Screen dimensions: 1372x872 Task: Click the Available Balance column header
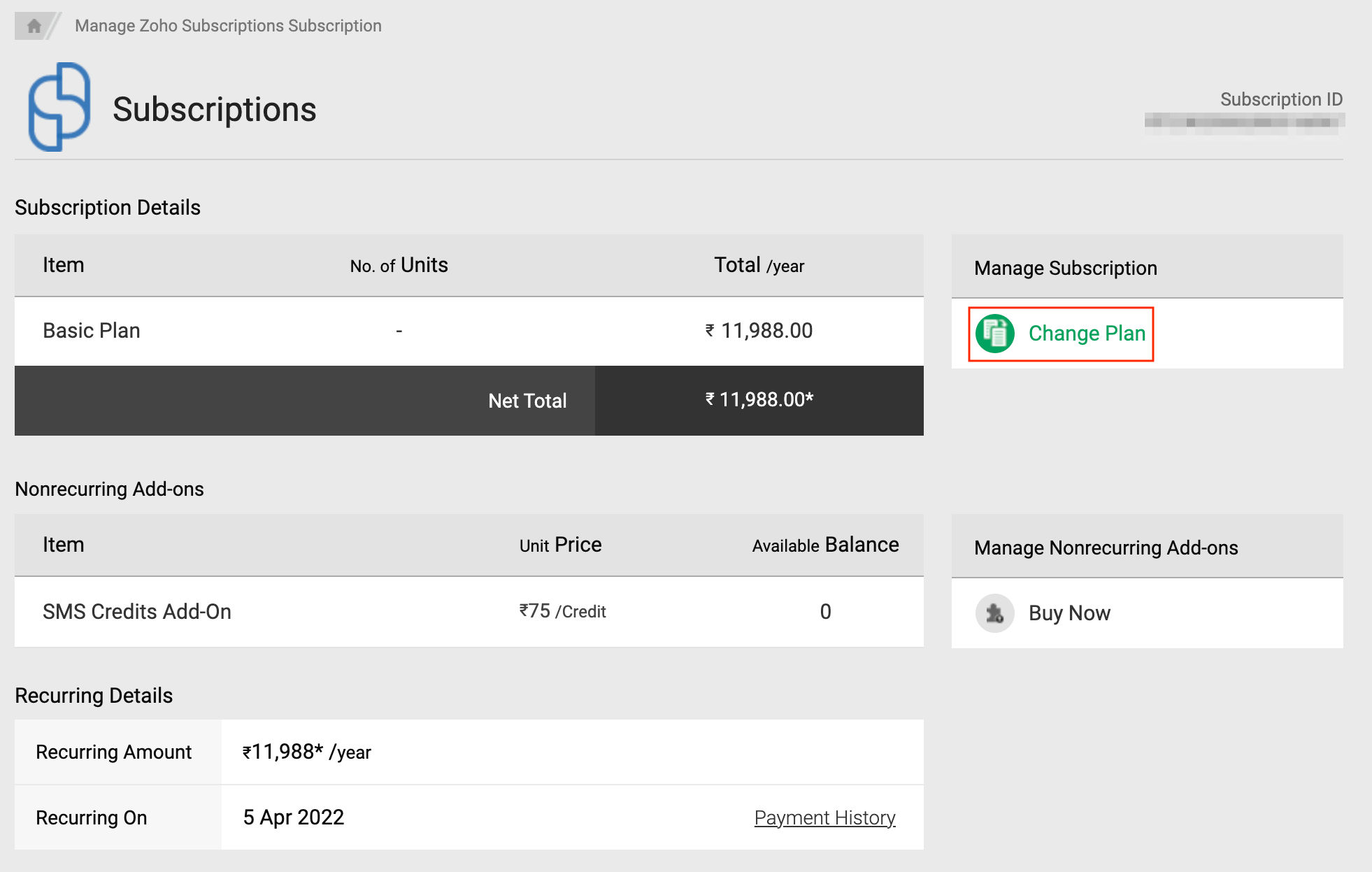(825, 545)
